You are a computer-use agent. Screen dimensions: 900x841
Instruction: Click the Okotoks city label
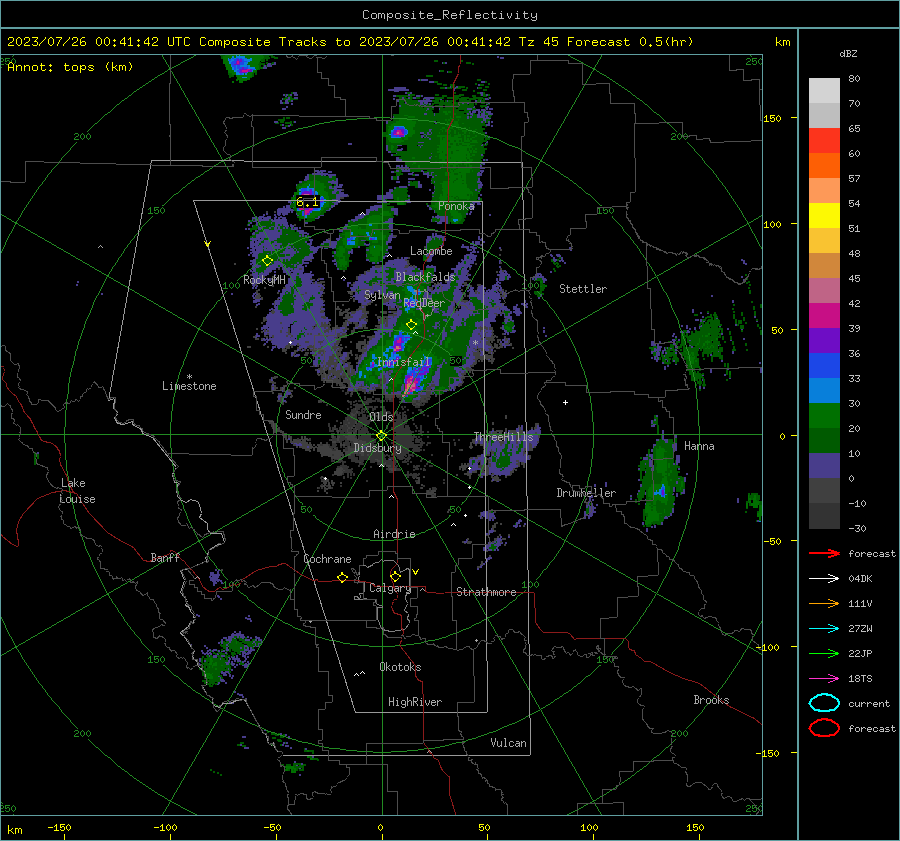[x=400, y=667]
